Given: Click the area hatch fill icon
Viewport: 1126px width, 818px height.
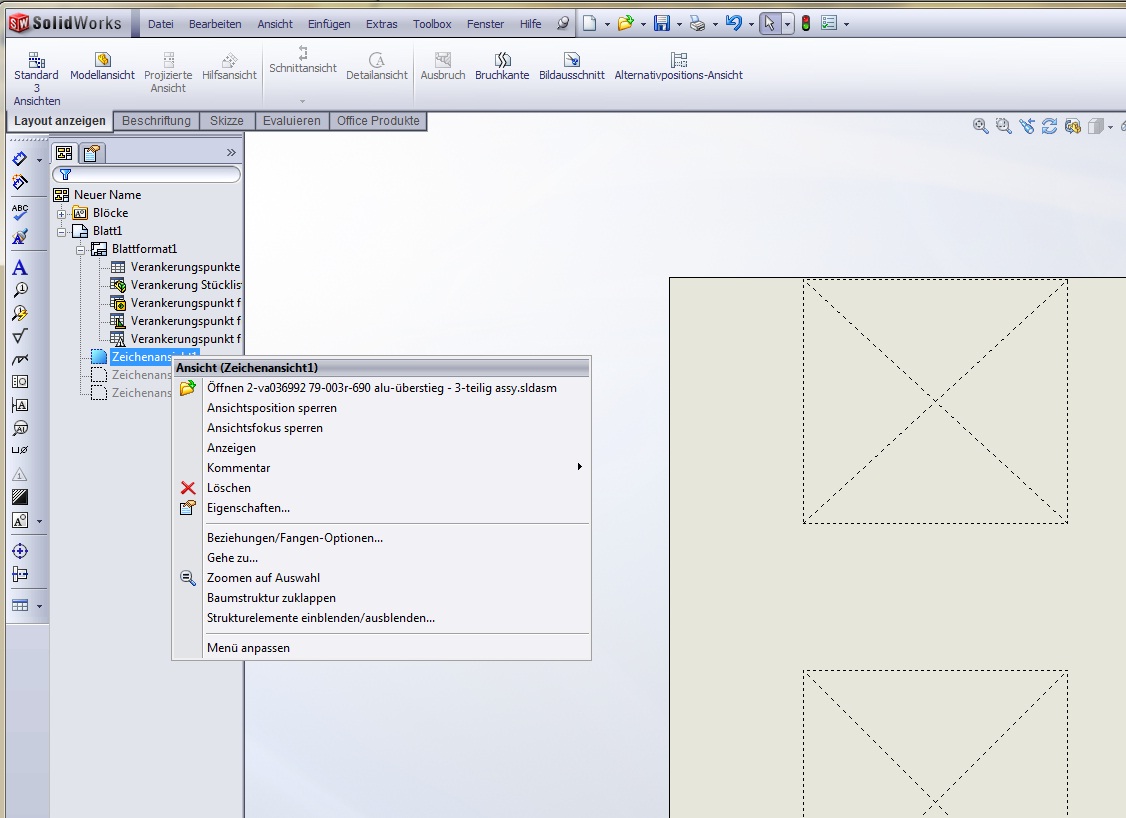Looking at the screenshot, I should pyautogui.click(x=20, y=497).
